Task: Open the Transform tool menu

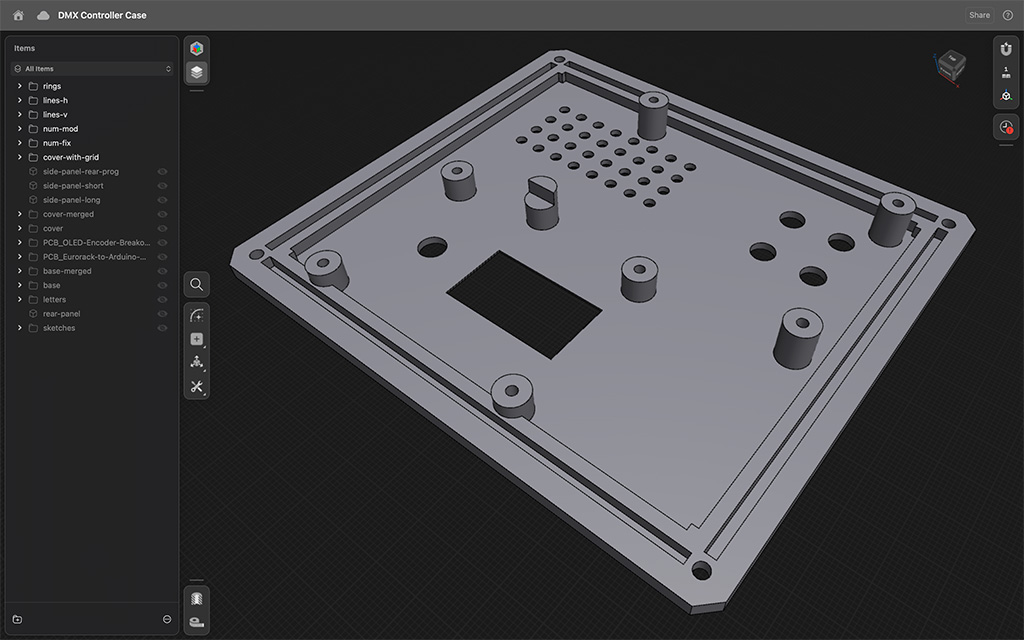Action: click(197, 362)
